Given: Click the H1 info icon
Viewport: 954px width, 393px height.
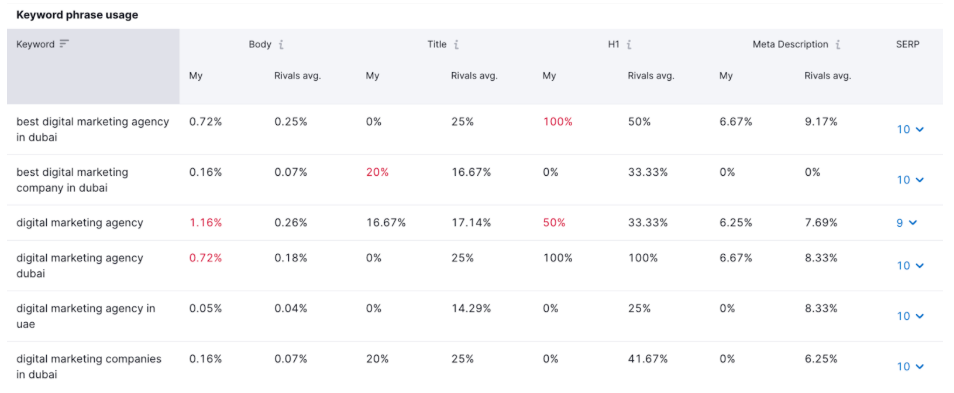Looking at the screenshot, I should [629, 44].
